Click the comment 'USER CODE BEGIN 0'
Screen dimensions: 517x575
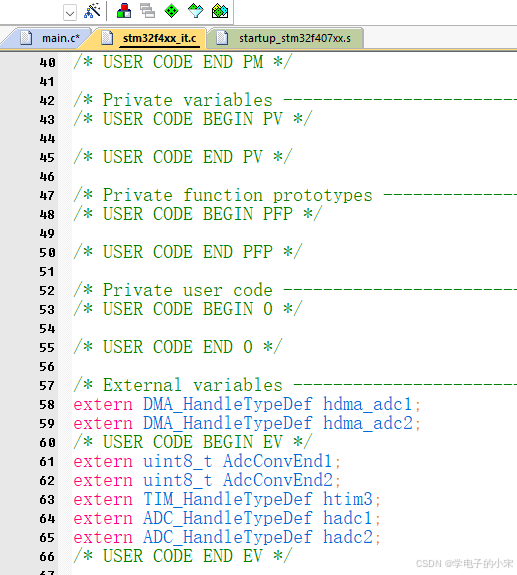(188, 309)
